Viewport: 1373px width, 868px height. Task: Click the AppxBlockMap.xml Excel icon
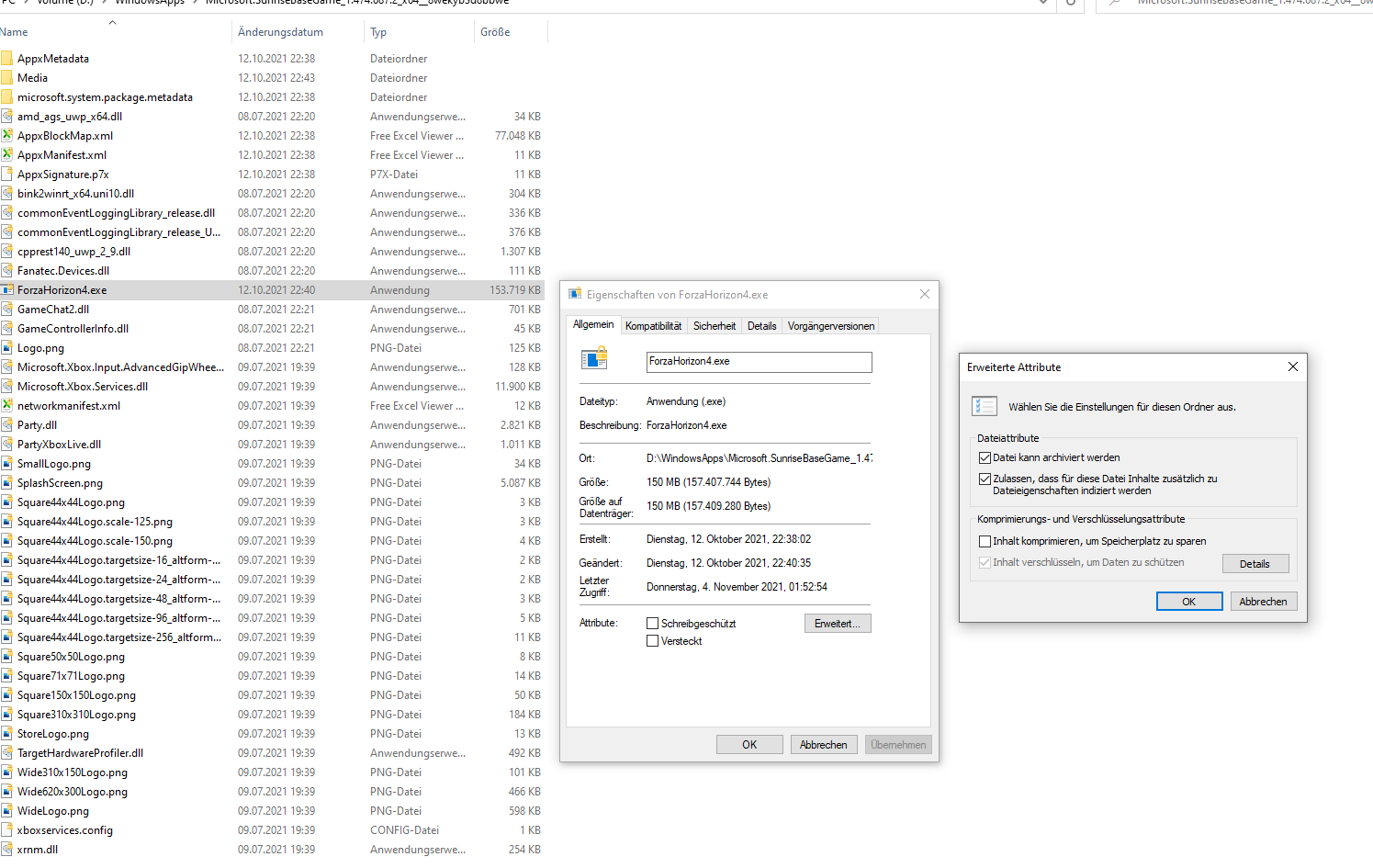[x=7, y=136]
